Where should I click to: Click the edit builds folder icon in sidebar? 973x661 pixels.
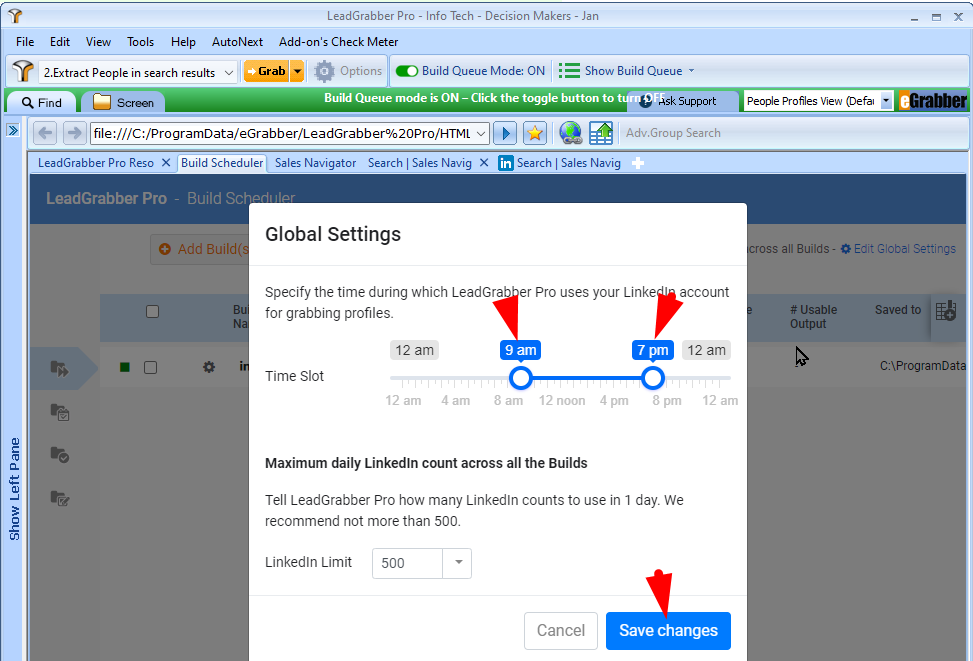[x=60, y=498]
